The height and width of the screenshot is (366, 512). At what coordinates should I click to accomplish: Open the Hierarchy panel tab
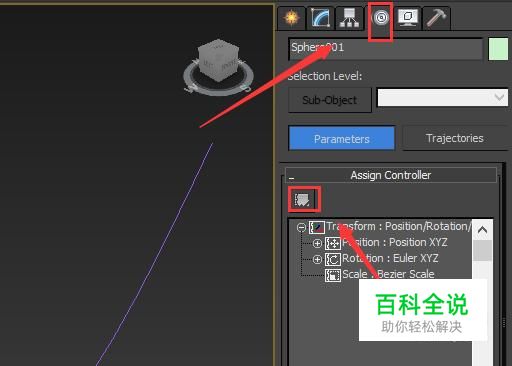coord(349,18)
